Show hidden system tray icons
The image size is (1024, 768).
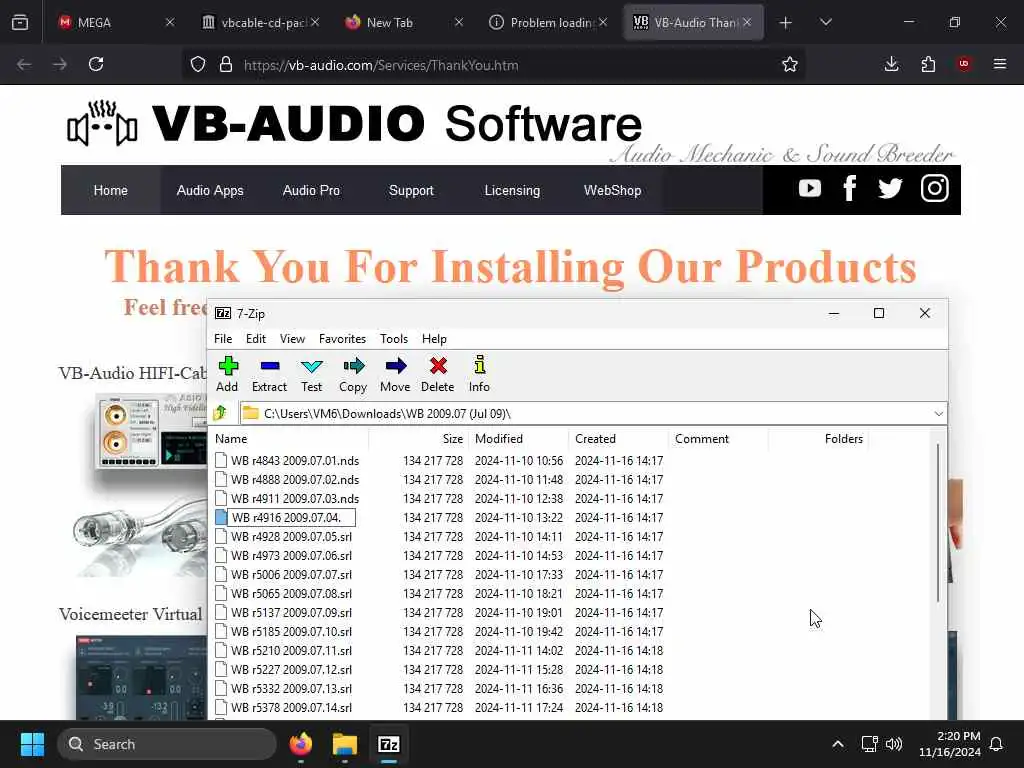838,744
